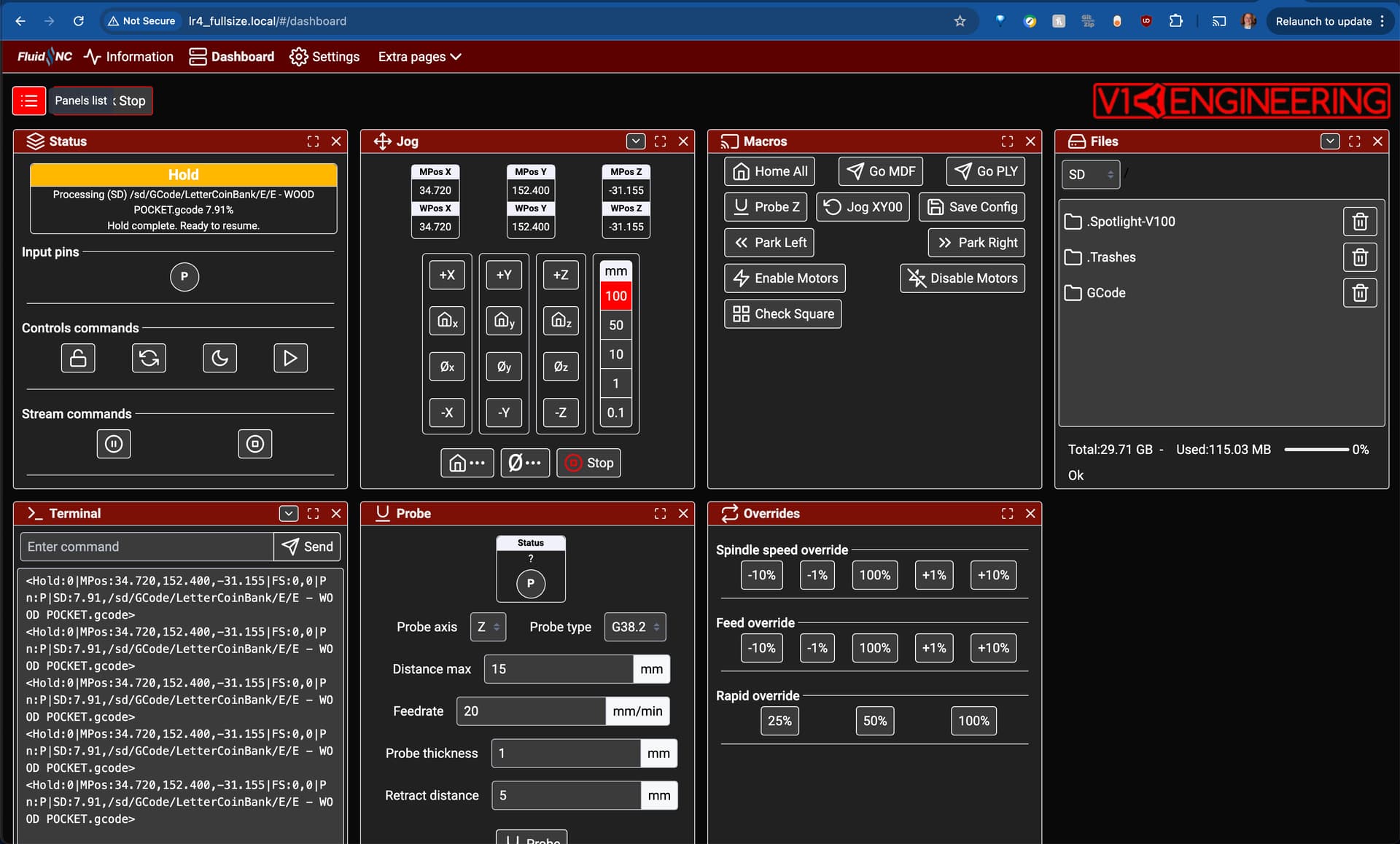Expand the Extra pages menu
1400x844 pixels.
(x=419, y=57)
